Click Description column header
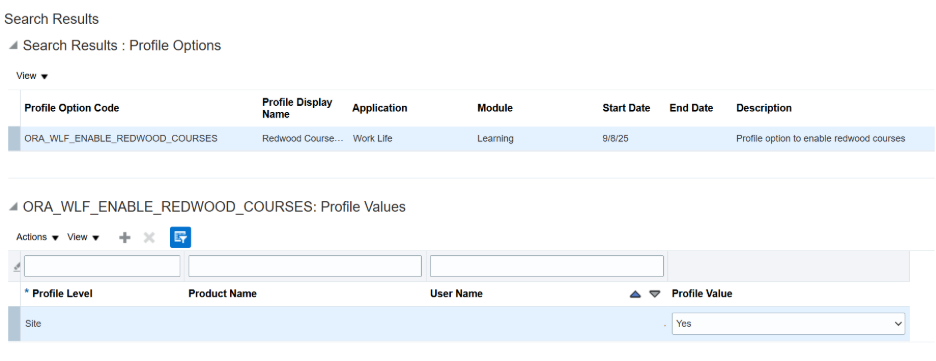 pos(764,108)
